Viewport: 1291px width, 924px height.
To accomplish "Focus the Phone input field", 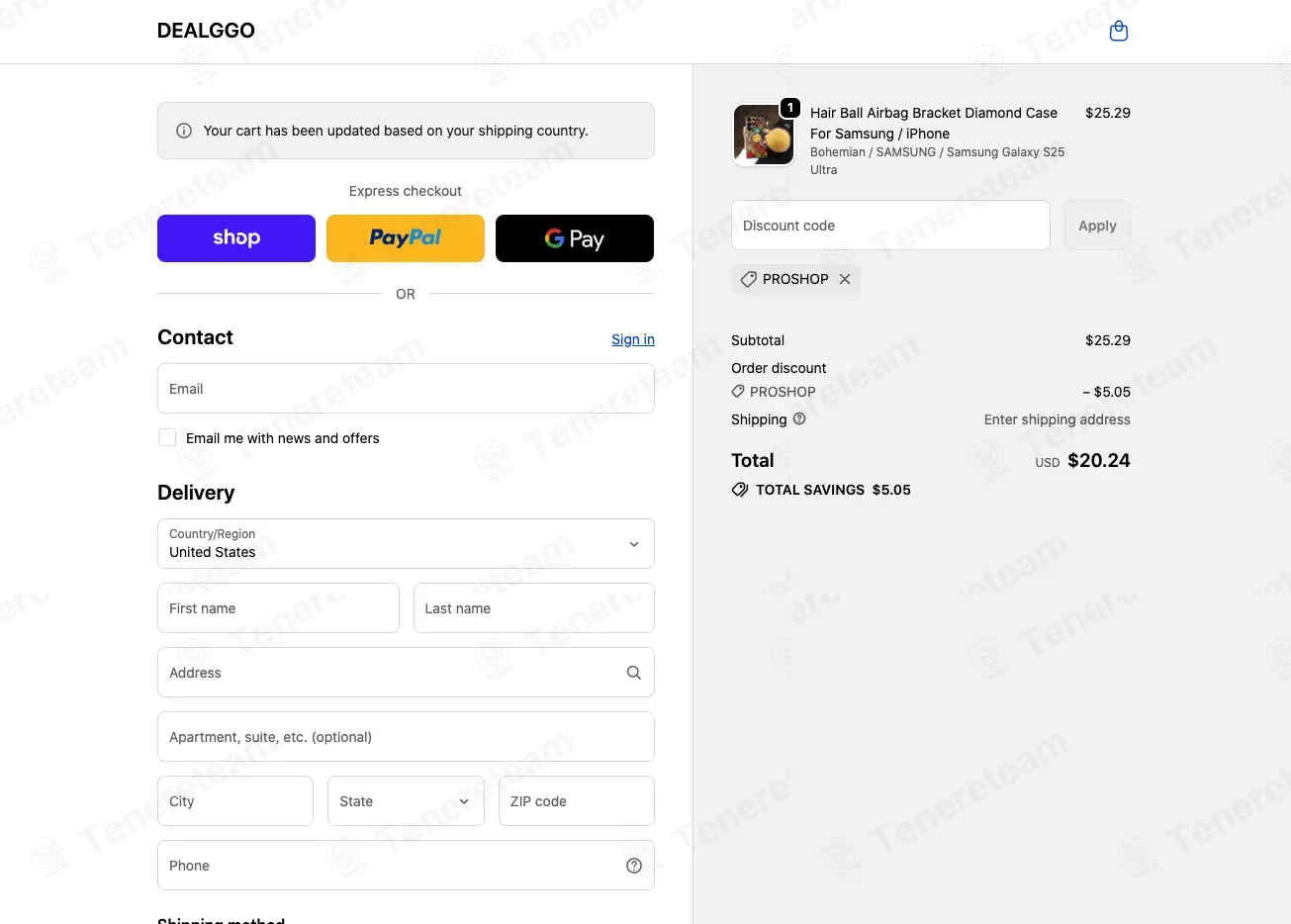I will click(x=406, y=866).
